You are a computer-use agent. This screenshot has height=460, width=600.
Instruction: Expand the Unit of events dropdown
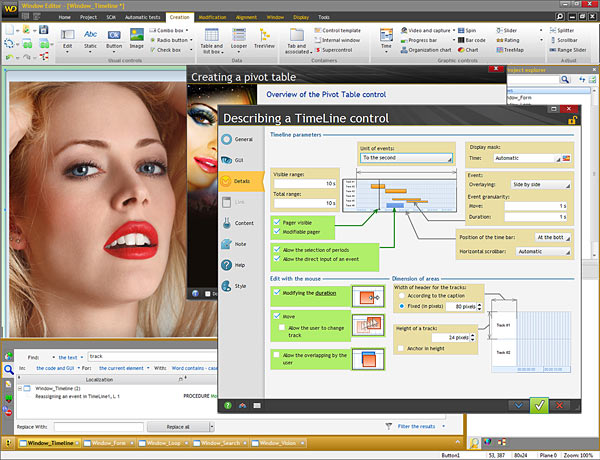click(x=407, y=158)
